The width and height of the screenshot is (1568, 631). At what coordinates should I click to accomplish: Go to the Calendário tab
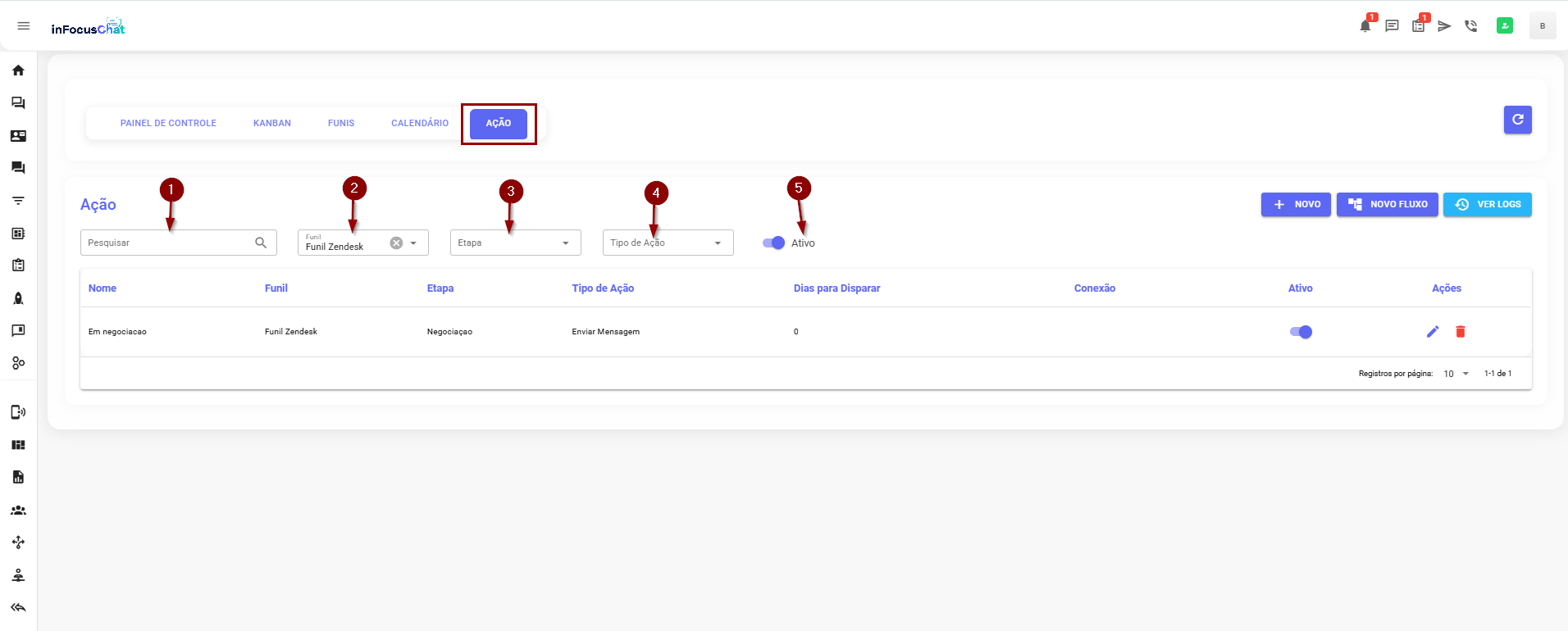419,123
